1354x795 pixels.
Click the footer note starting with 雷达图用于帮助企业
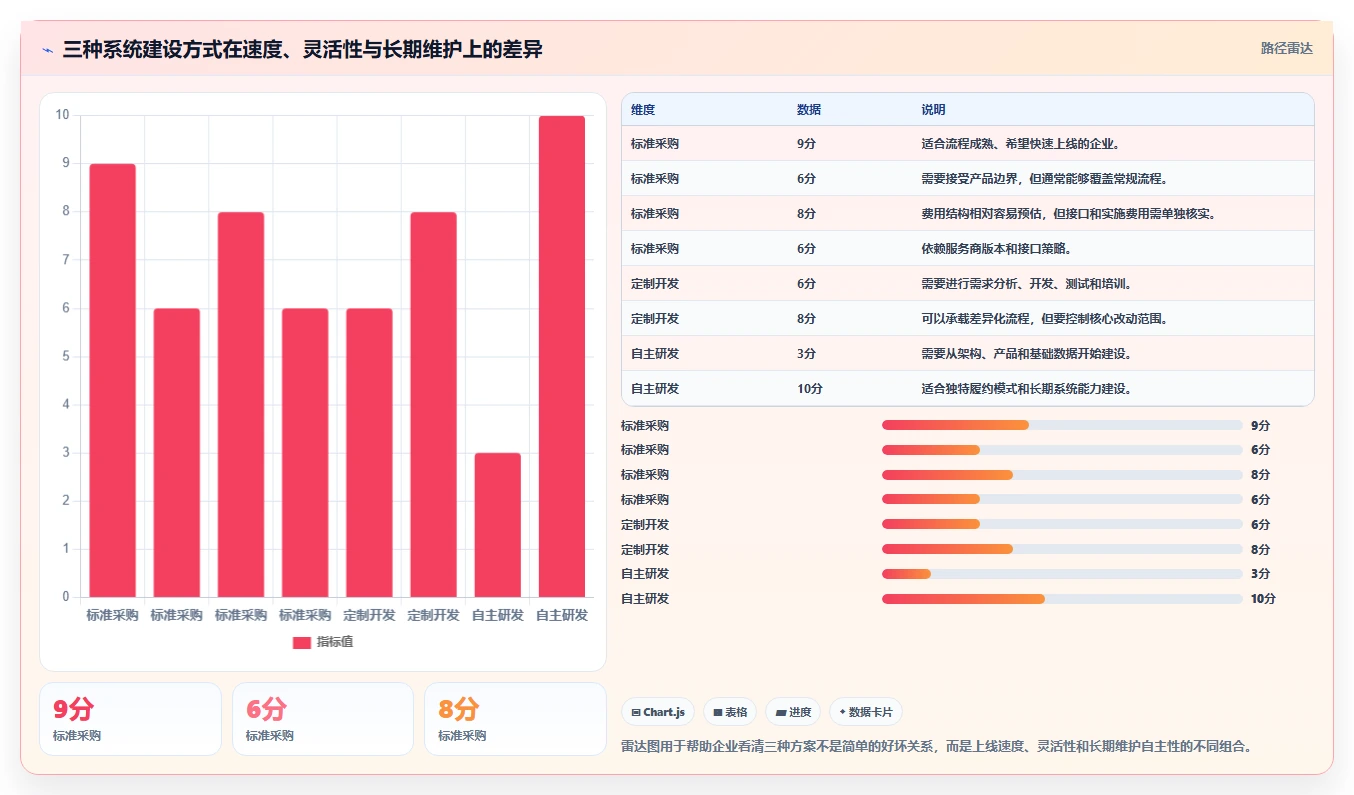point(936,746)
